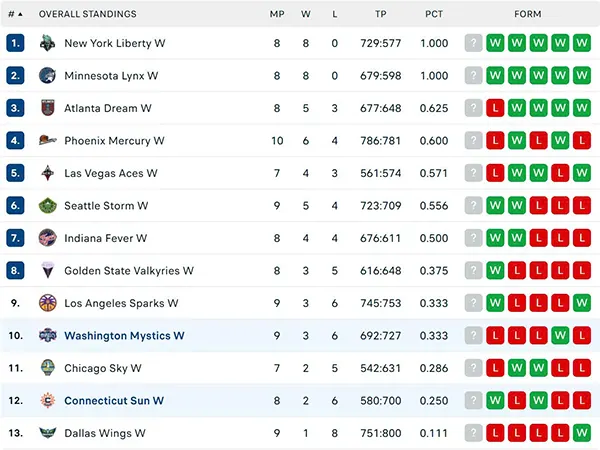
Task: Click Atlanta Dream W team name
Action: tap(108, 108)
